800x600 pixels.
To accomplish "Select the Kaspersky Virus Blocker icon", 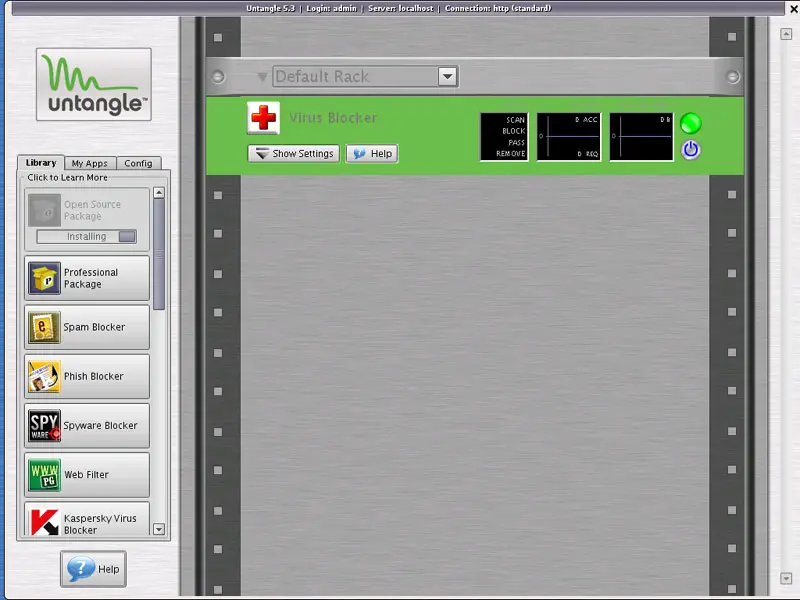I will pos(44,521).
